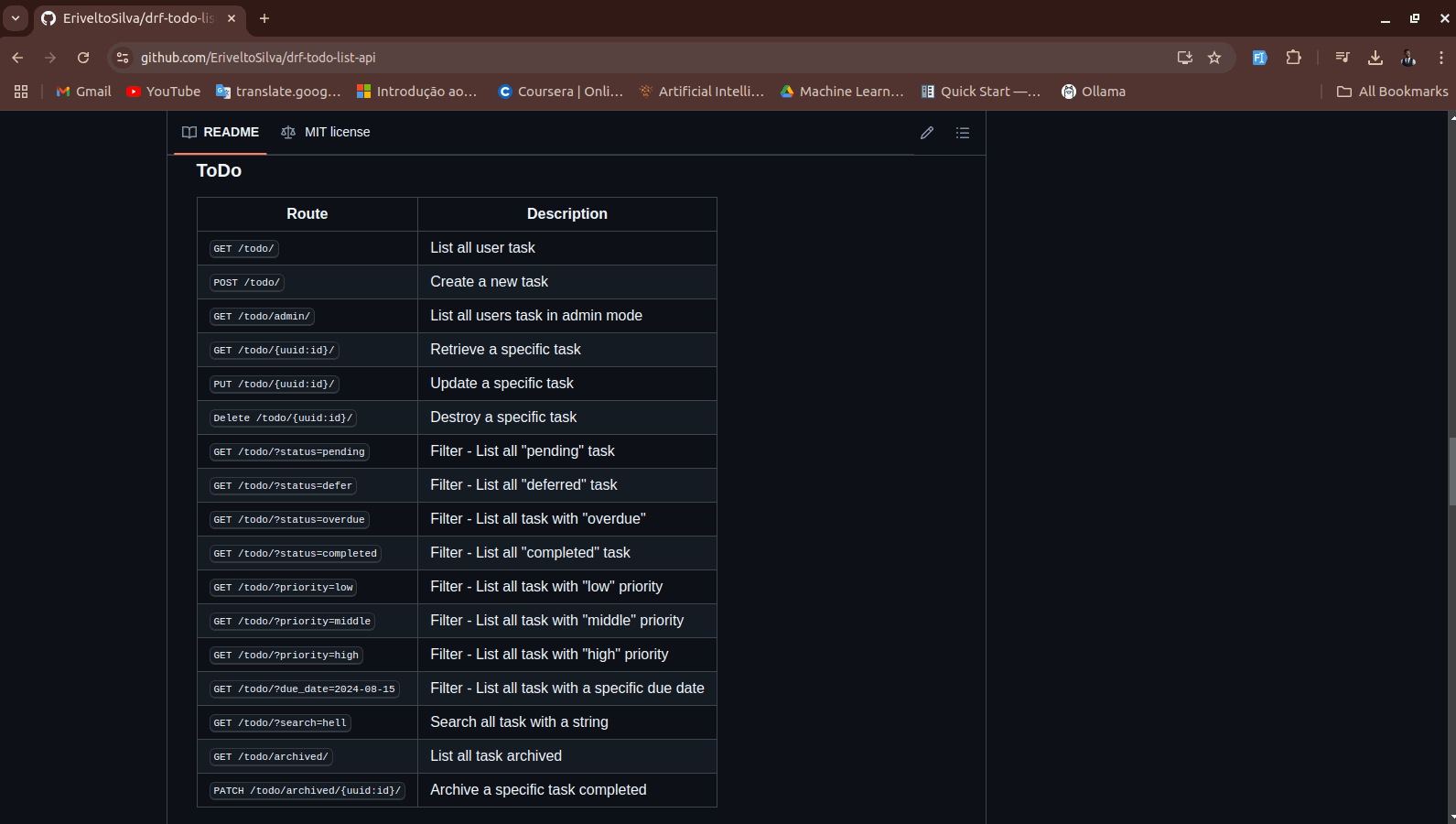Open All Bookmarks folder
The width and height of the screenshot is (1456, 824).
tap(1392, 92)
